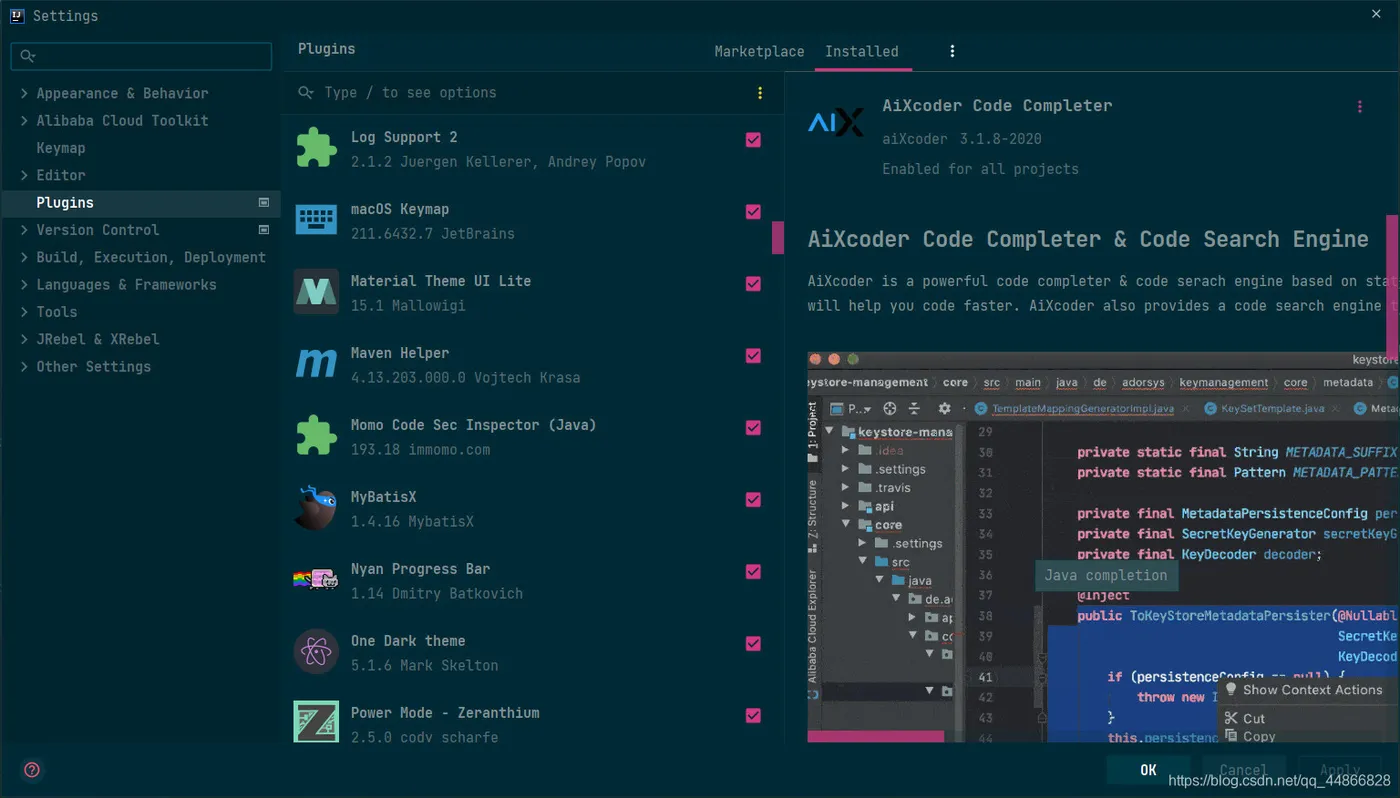Click the Cancel button

pos(1243,770)
